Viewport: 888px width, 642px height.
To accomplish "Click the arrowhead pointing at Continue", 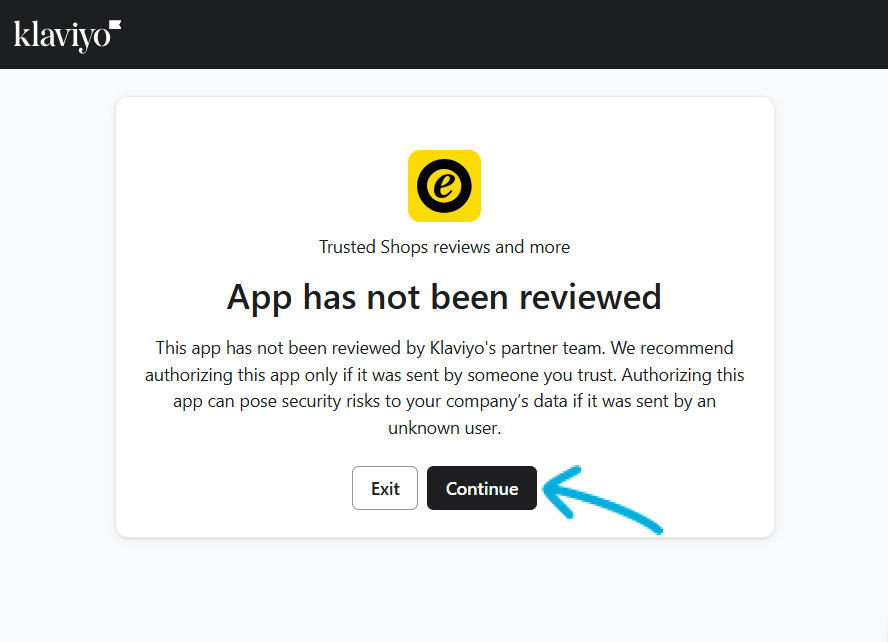I will [x=562, y=490].
